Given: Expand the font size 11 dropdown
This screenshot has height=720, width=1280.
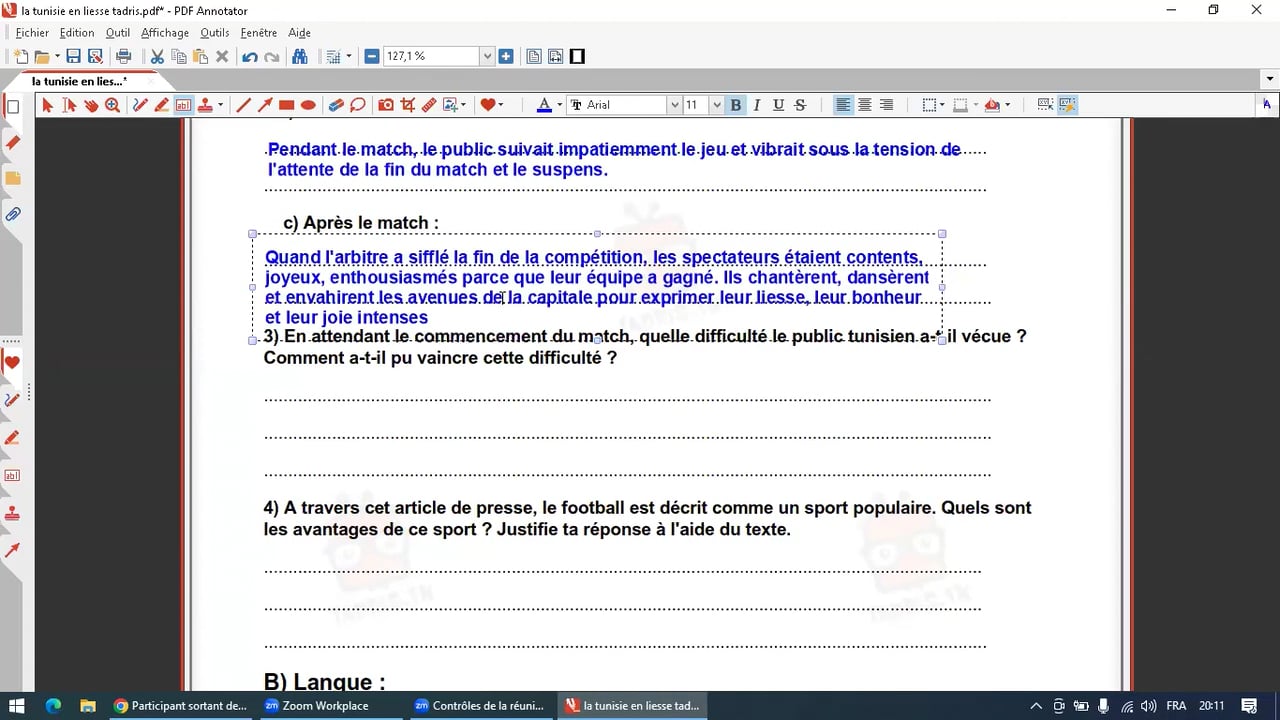Looking at the screenshot, I should coord(716,105).
